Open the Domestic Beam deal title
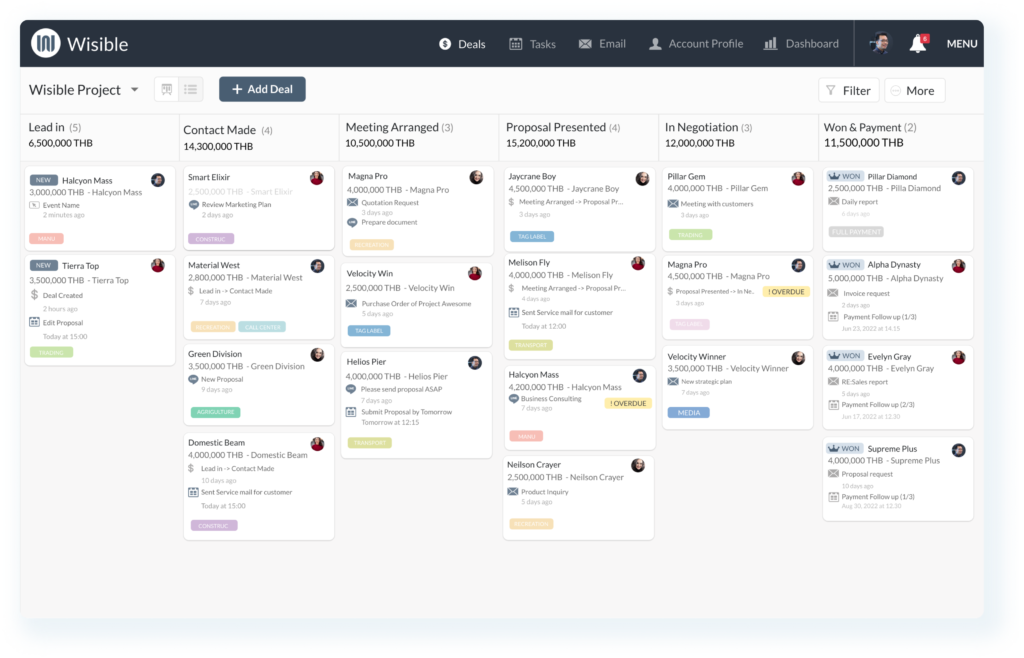The image size is (1024, 658). 216,443
